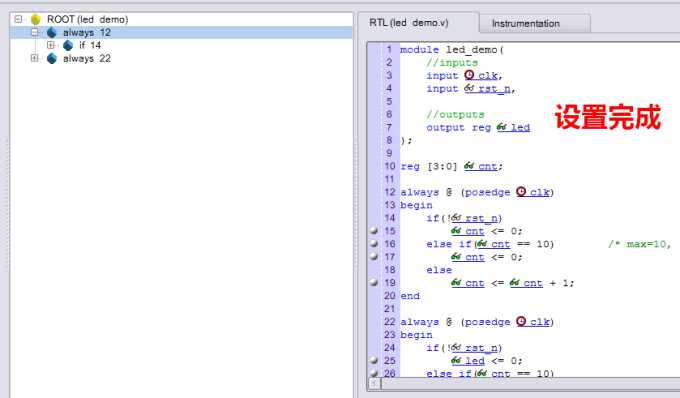Image resolution: width=680 pixels, height=398 pixels.
Task: Click green glasses icon beside led on line 7
Action: 502,127
